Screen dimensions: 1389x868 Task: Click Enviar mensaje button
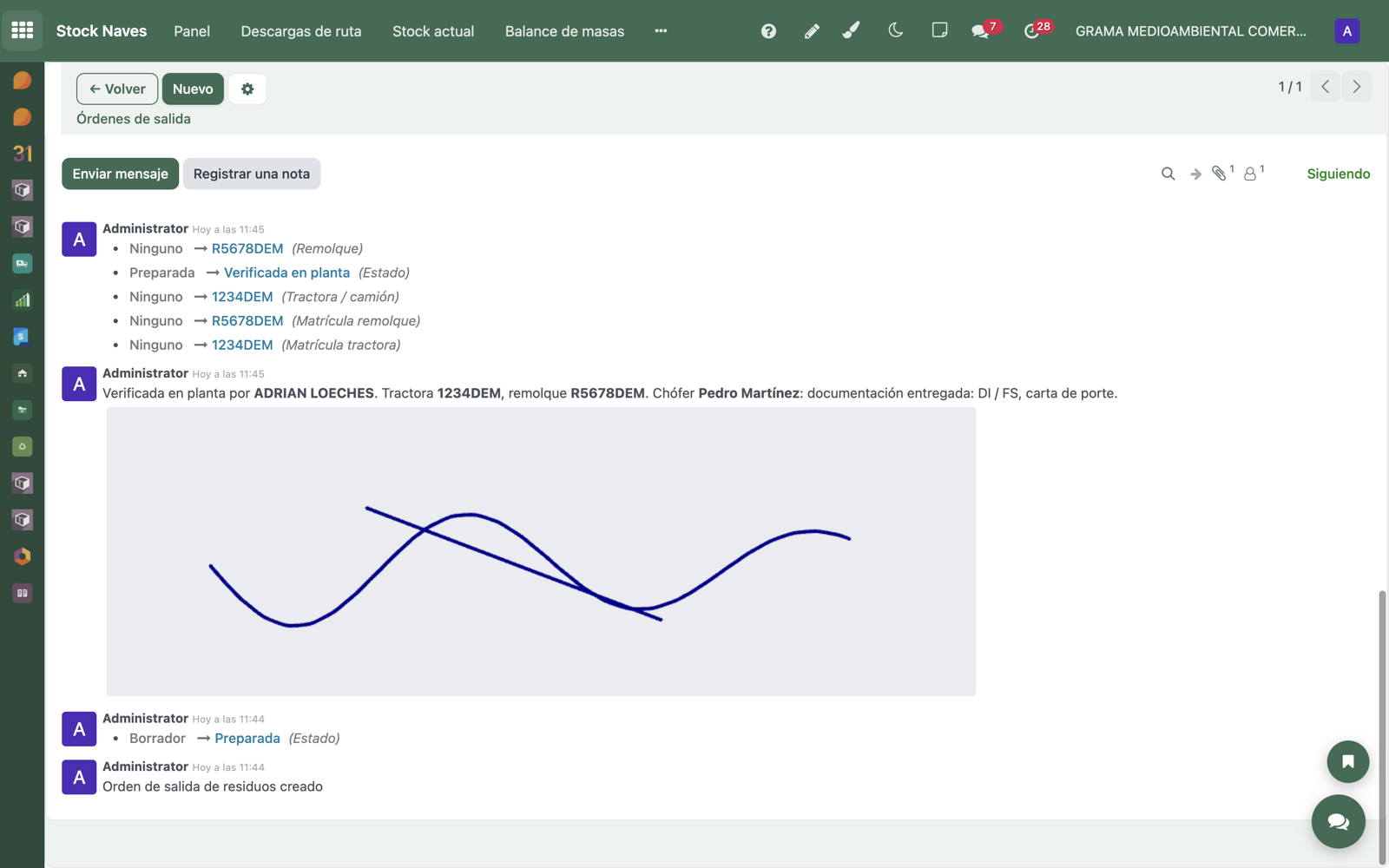coord(121,174)
